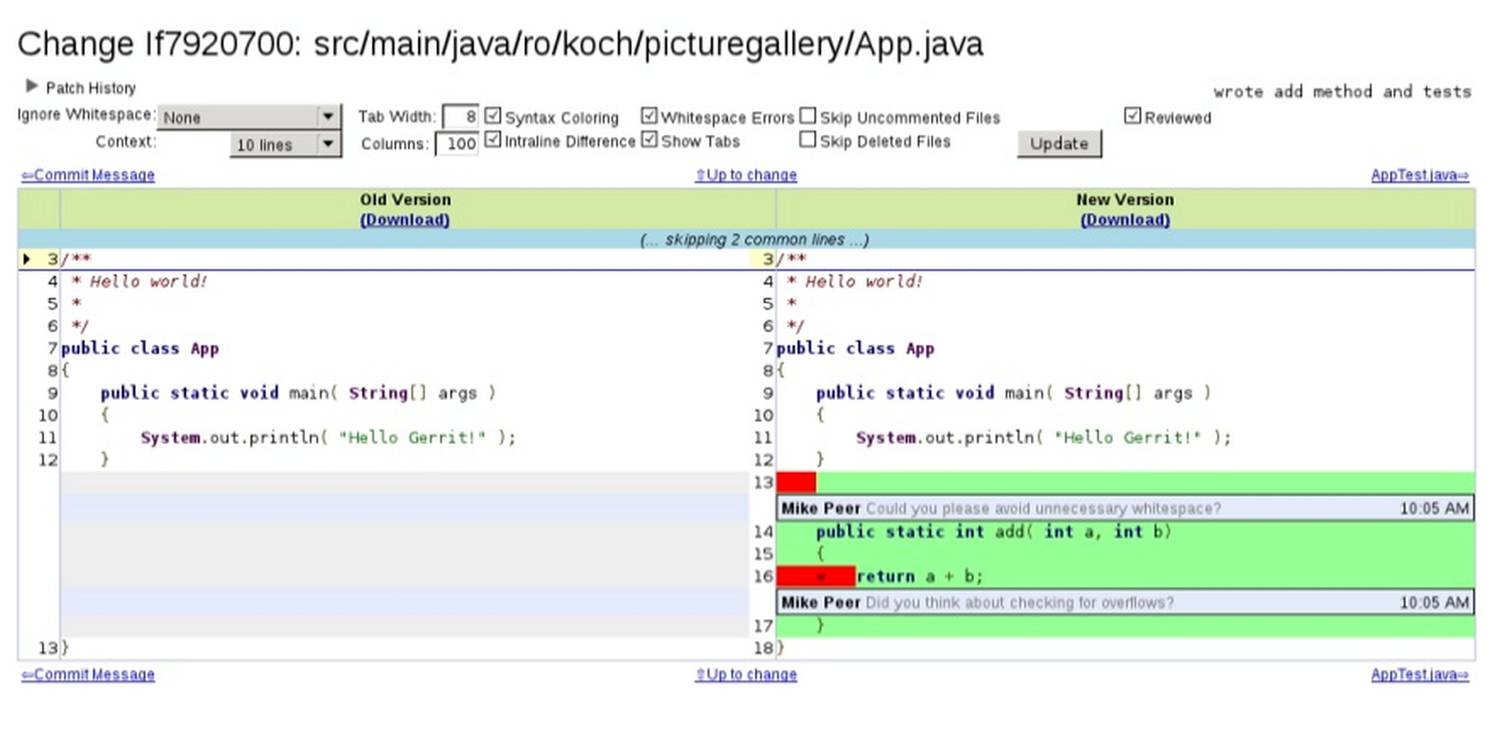Screen dimensions: 1502x740
Task: Click the Columns input field
Action: (x=457, y=144)
